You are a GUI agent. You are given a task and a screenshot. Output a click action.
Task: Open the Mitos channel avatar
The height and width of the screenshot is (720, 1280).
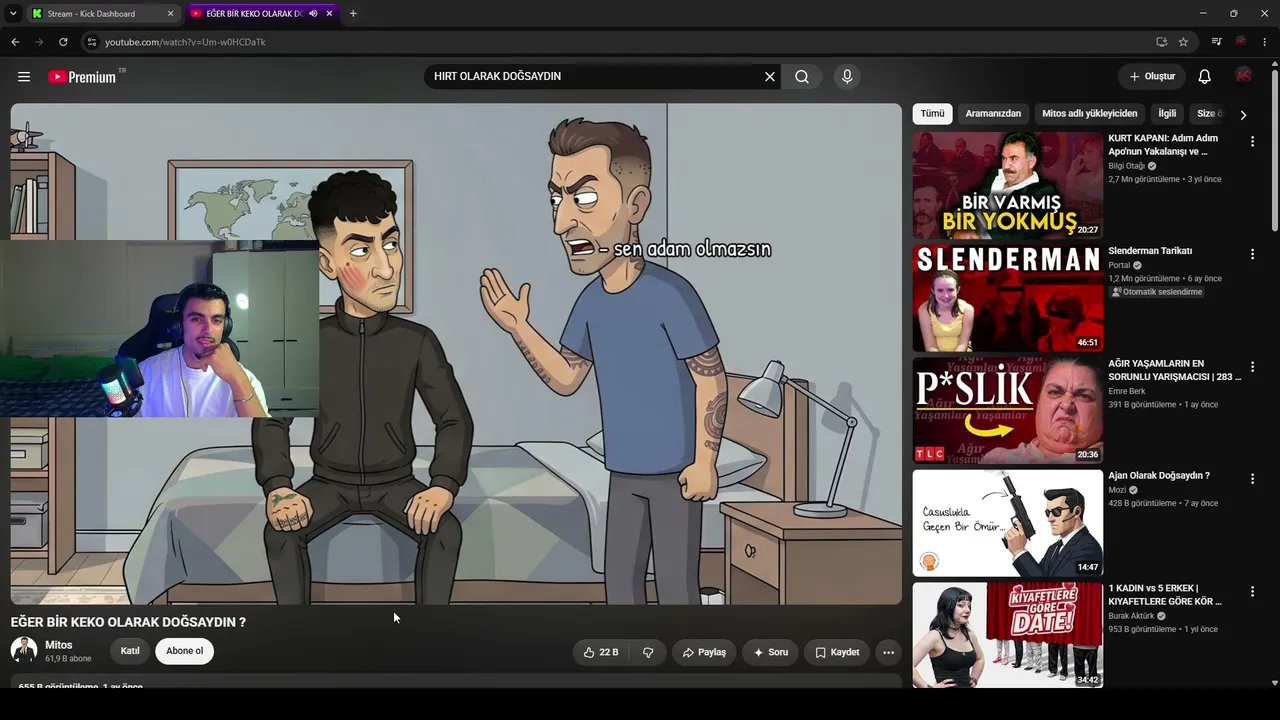(x=24, y=650)
